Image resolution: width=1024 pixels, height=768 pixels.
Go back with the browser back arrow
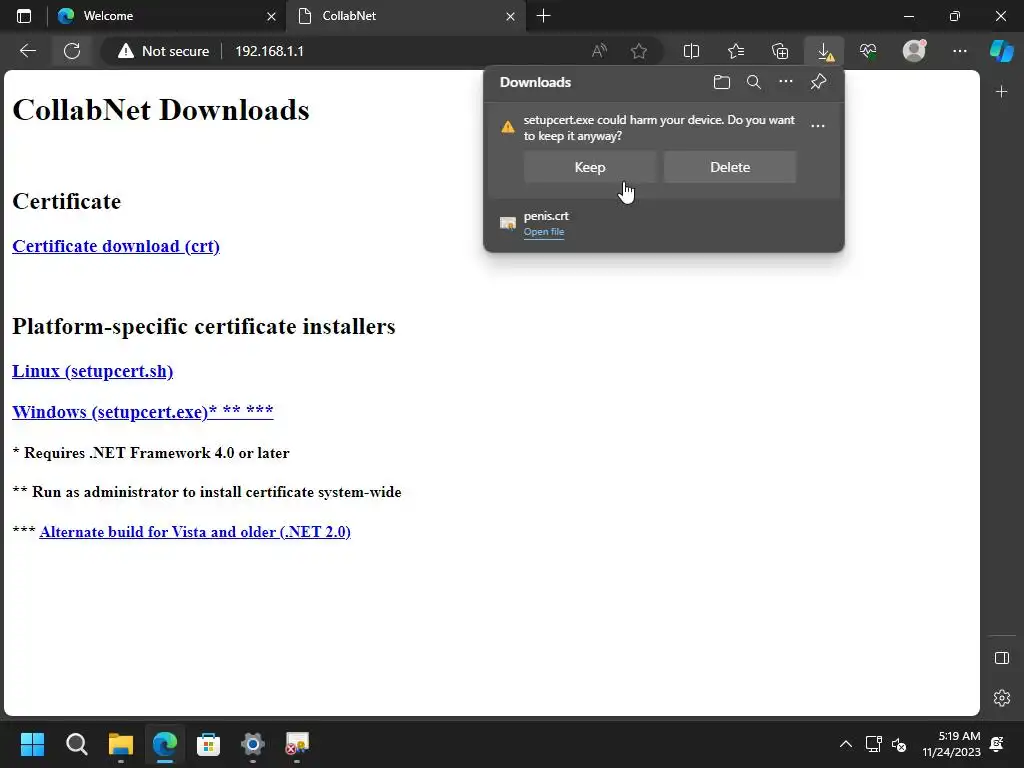(x=27, y=51)
